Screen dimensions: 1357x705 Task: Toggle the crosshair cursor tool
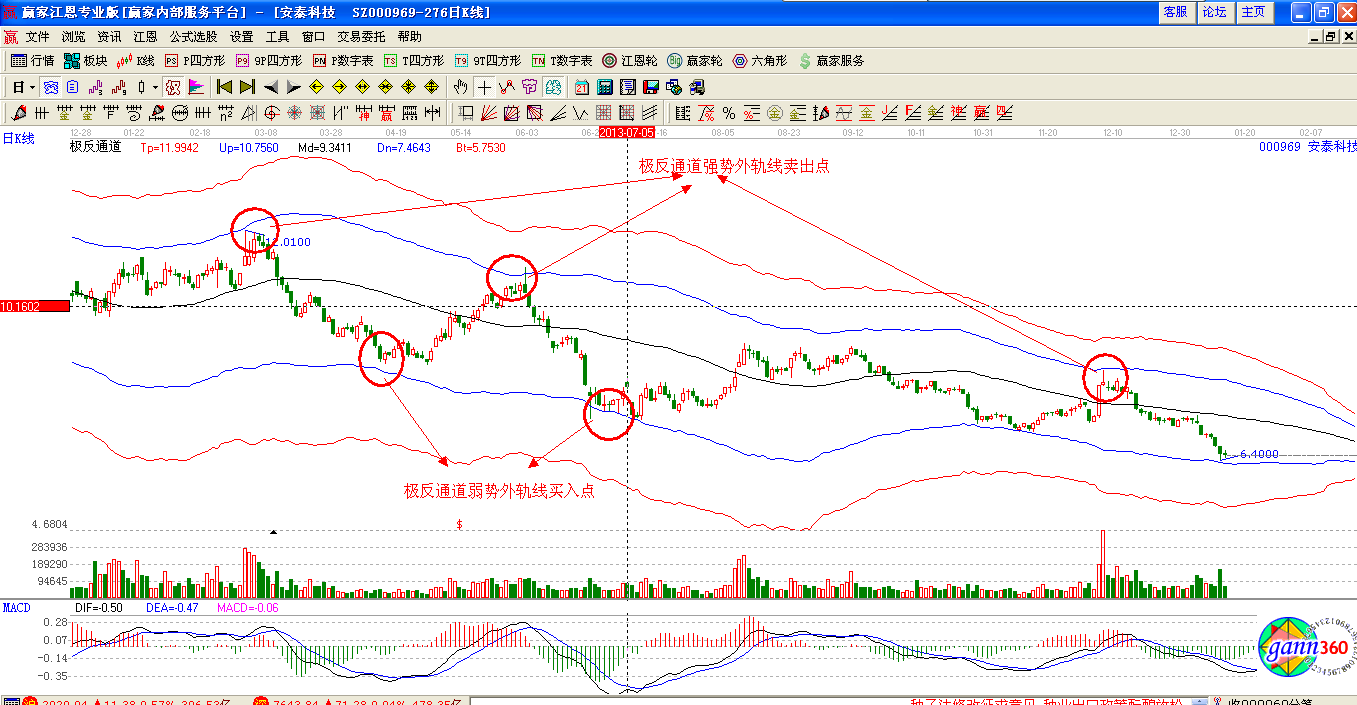484,87
